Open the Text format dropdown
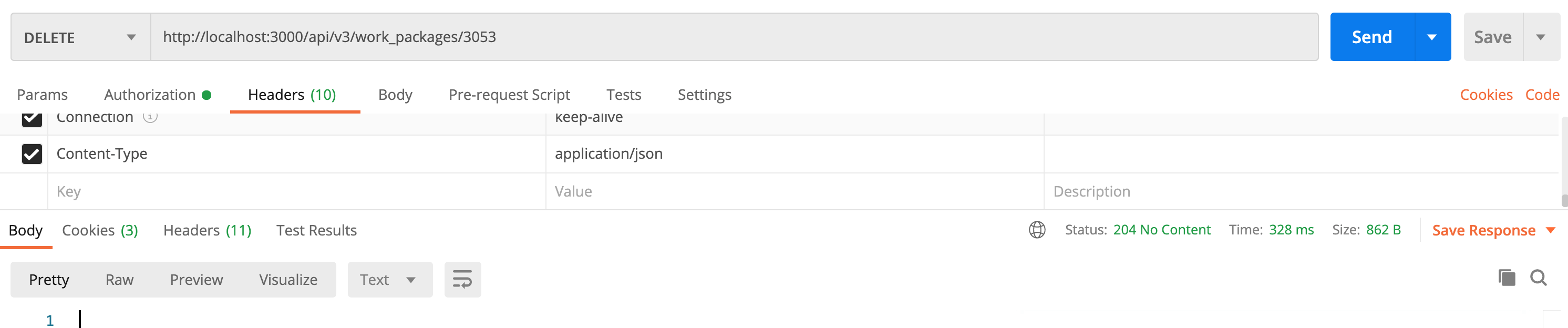1568x328 pixels. point(389,280)
